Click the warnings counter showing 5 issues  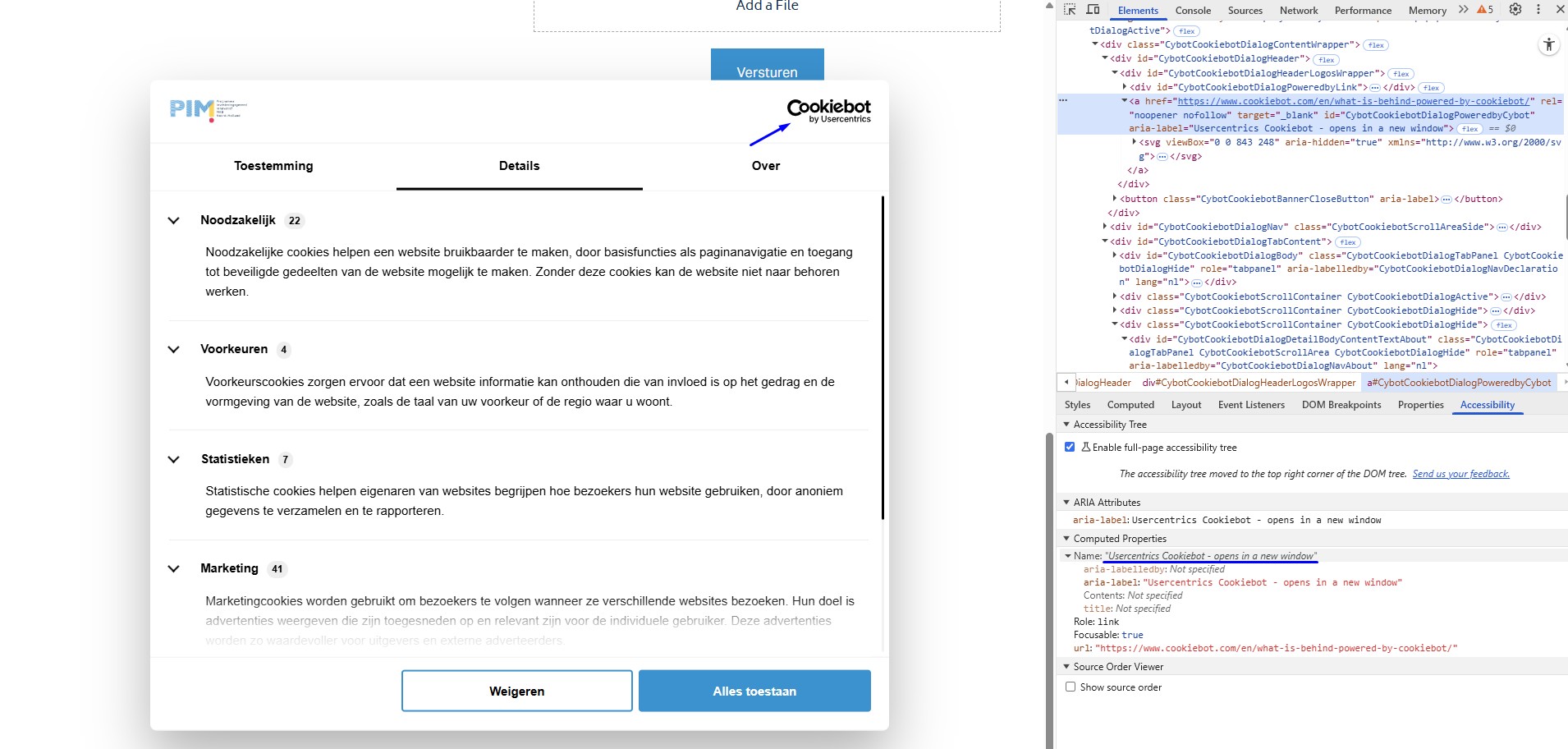[x=1485, y=10]
